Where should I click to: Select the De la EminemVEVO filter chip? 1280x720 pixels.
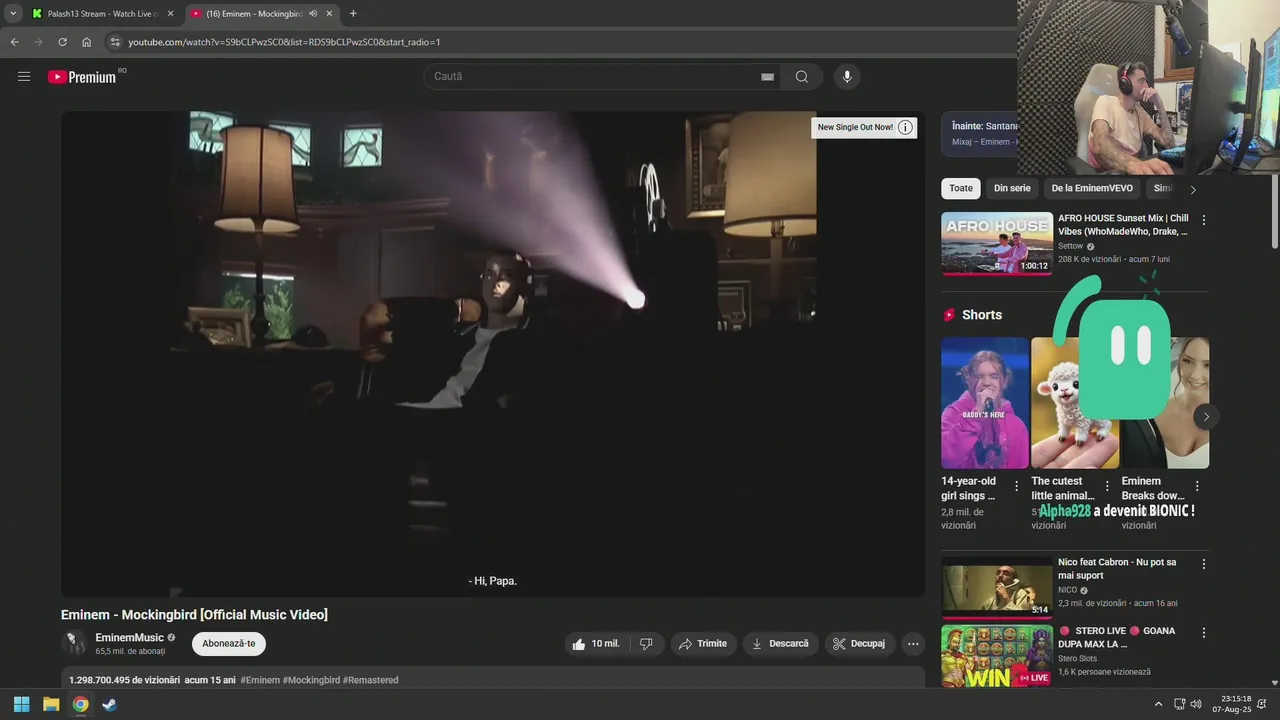1092,188
